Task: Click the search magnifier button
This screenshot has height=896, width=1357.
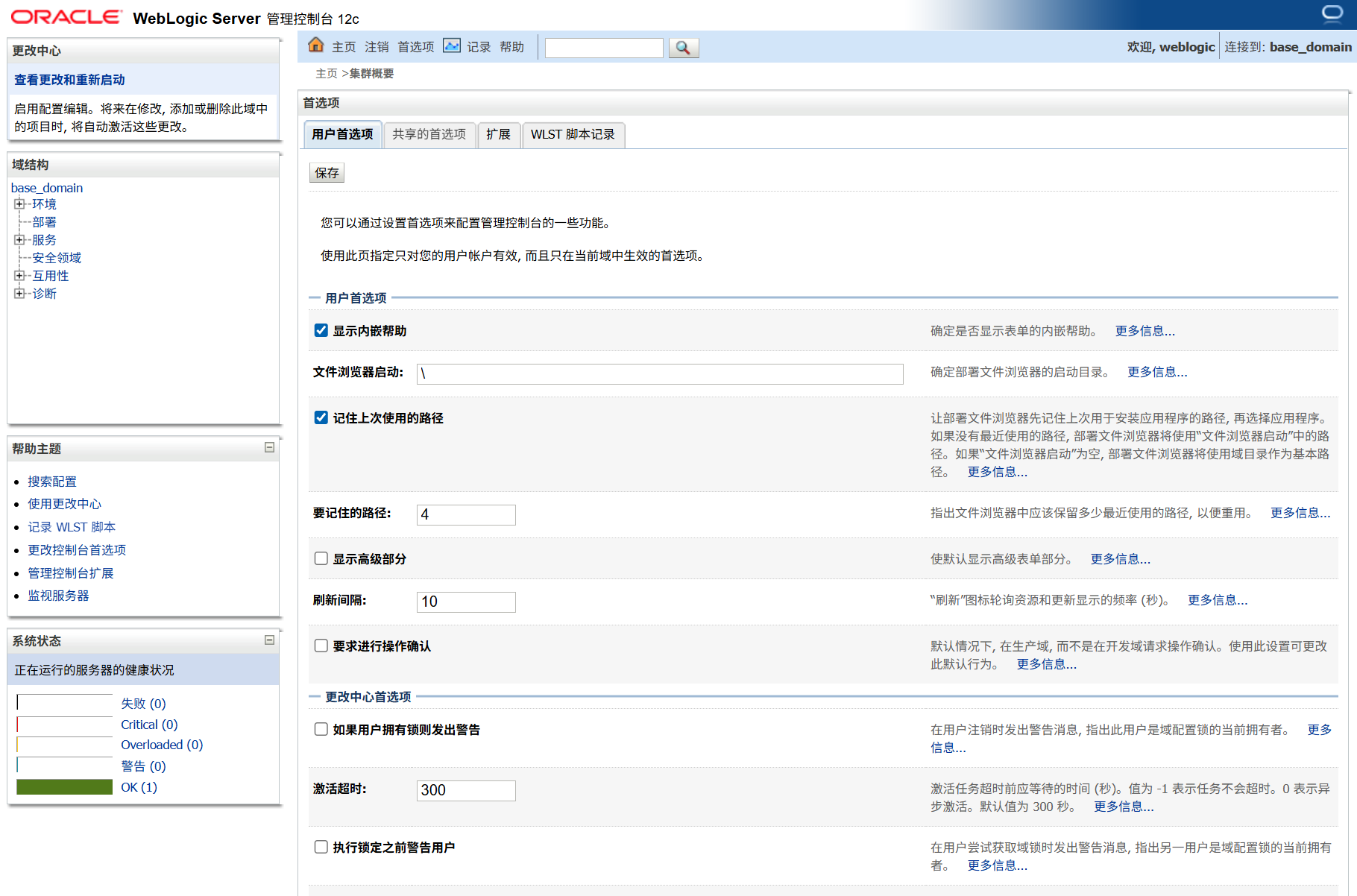Action: click(x=683, y=48)
